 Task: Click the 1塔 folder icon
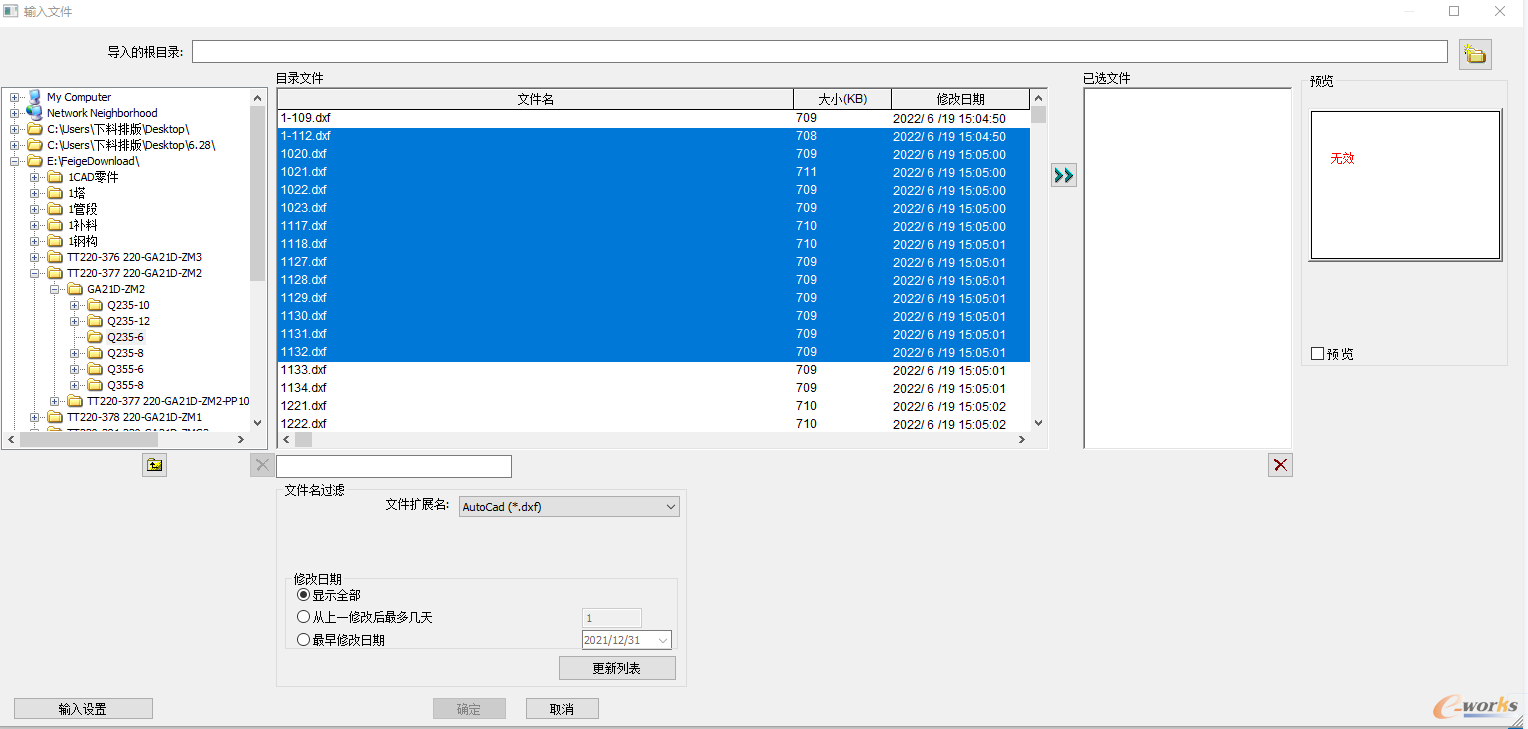(55, 193)
